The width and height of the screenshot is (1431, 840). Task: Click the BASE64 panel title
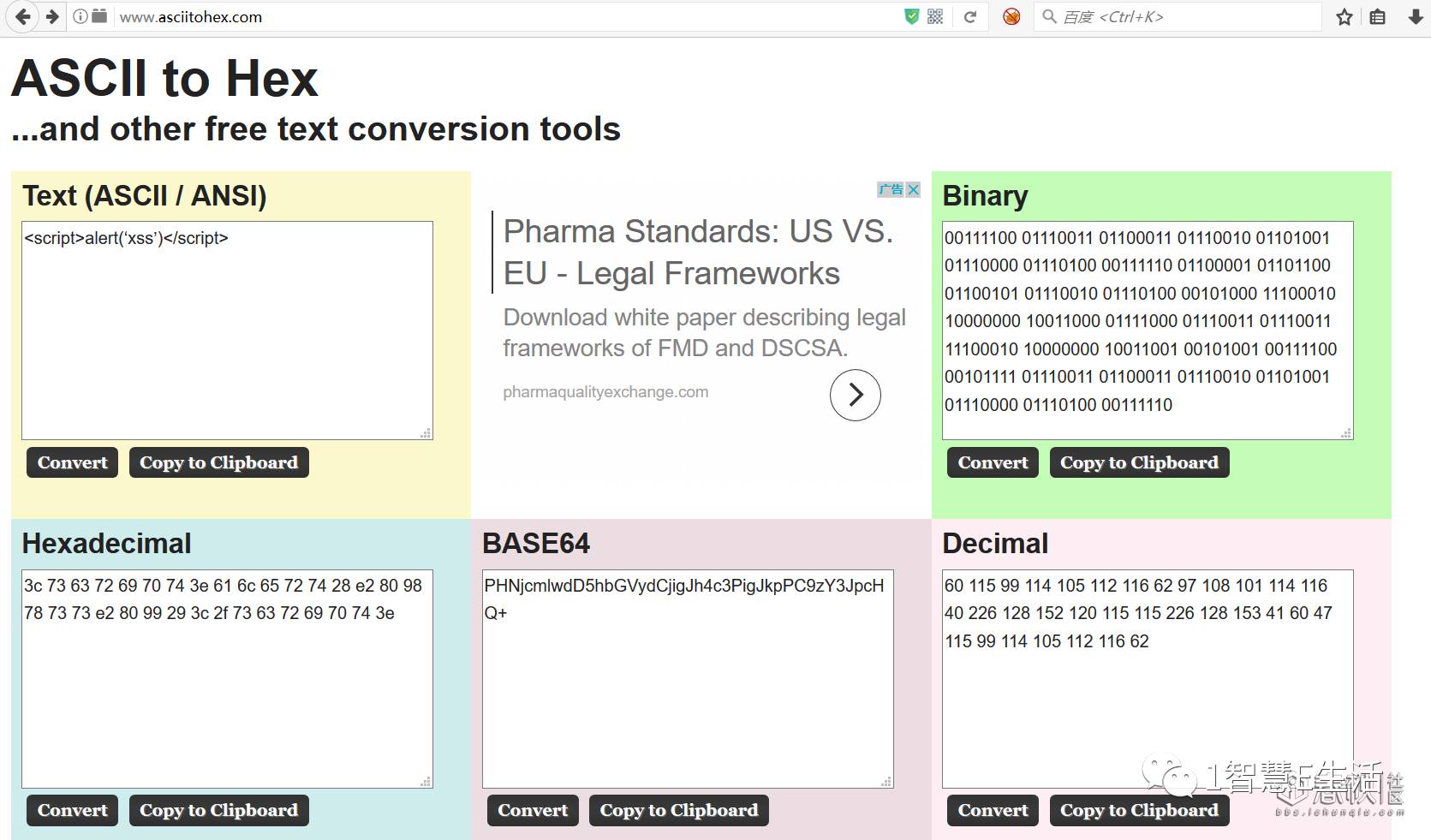(536, 544)
